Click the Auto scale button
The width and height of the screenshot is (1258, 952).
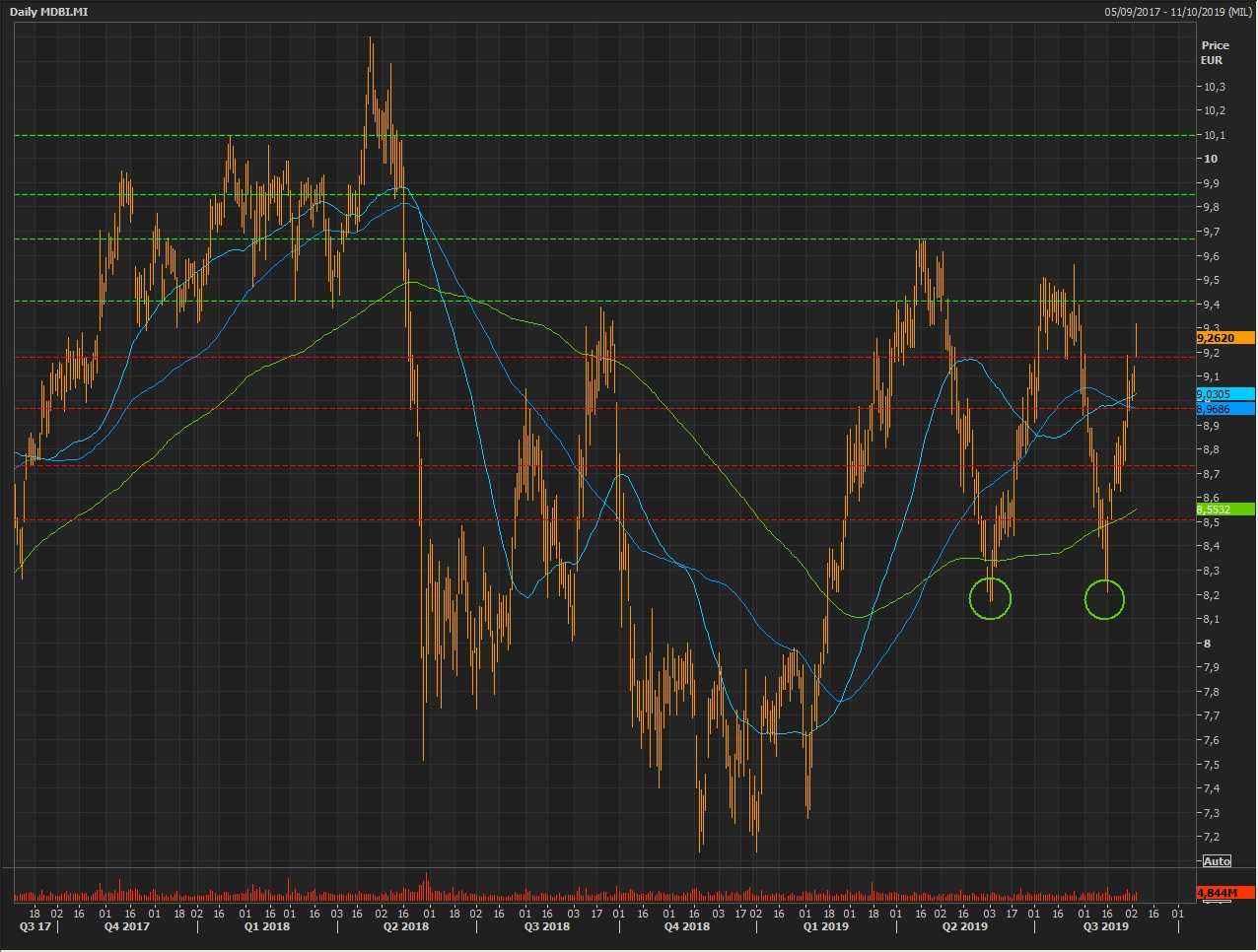tap(1217, 861)
